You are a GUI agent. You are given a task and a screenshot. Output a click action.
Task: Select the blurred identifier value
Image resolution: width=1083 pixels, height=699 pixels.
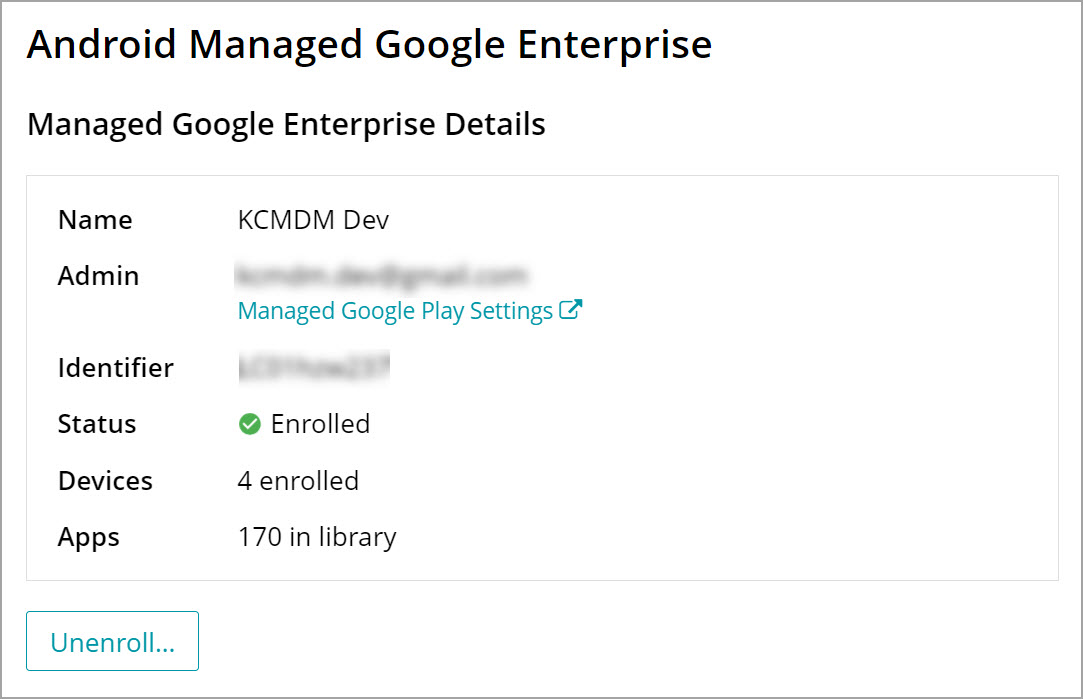coord(313,367)
